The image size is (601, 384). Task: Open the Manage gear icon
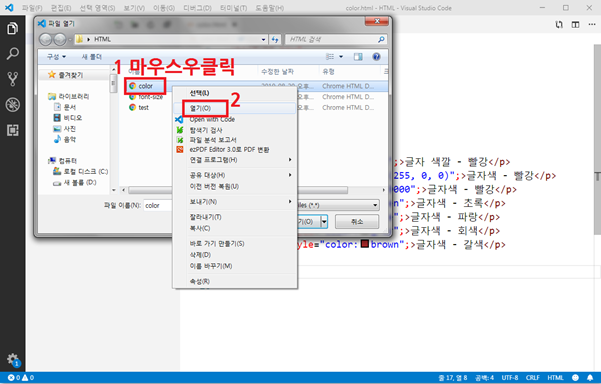click(x=13, y=360)
